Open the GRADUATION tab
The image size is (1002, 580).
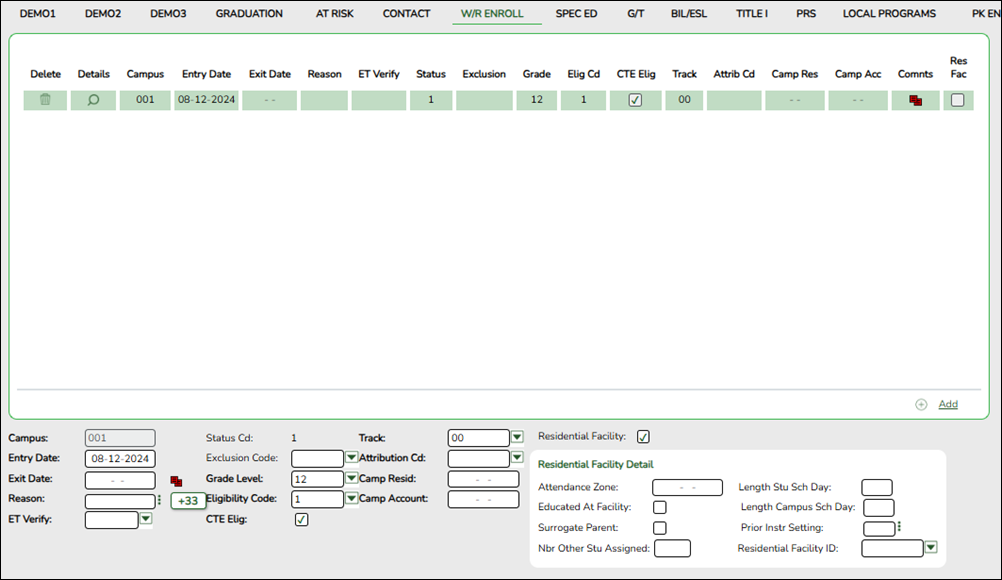point(249,13)
